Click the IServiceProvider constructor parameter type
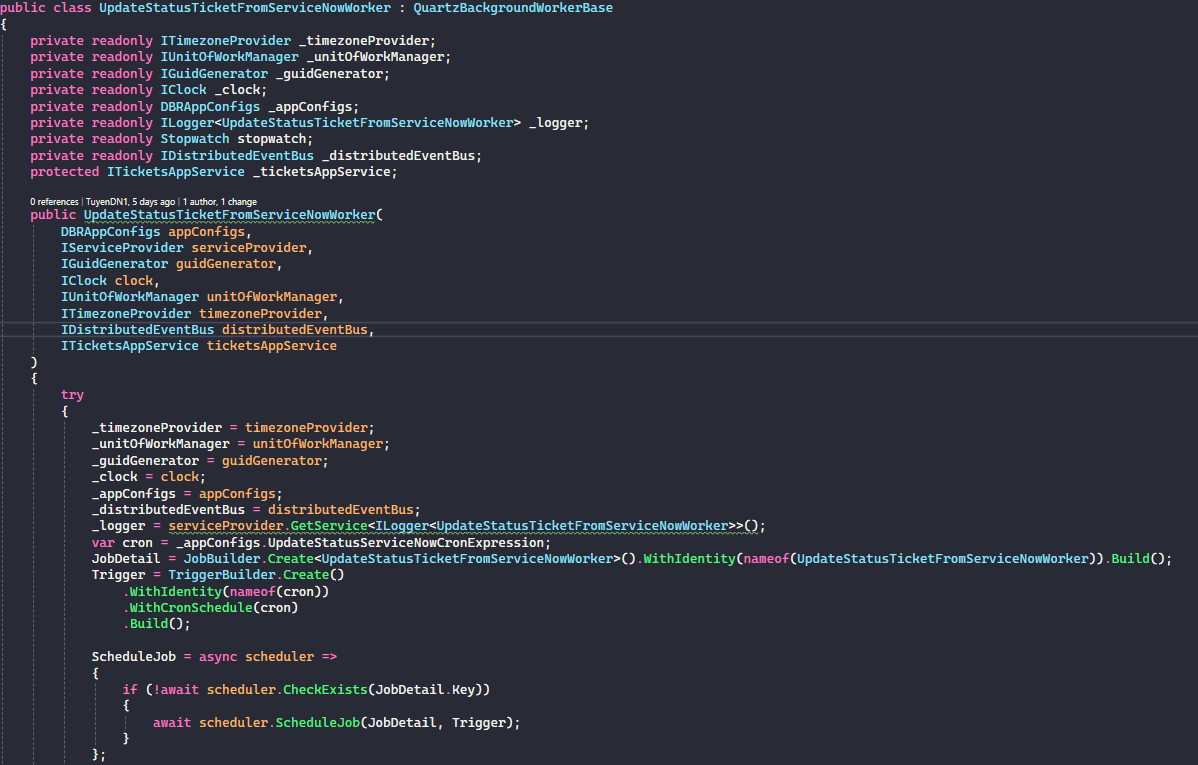Image resolution: width=1198 pixels, height=765 pixels. coord(122,247)
